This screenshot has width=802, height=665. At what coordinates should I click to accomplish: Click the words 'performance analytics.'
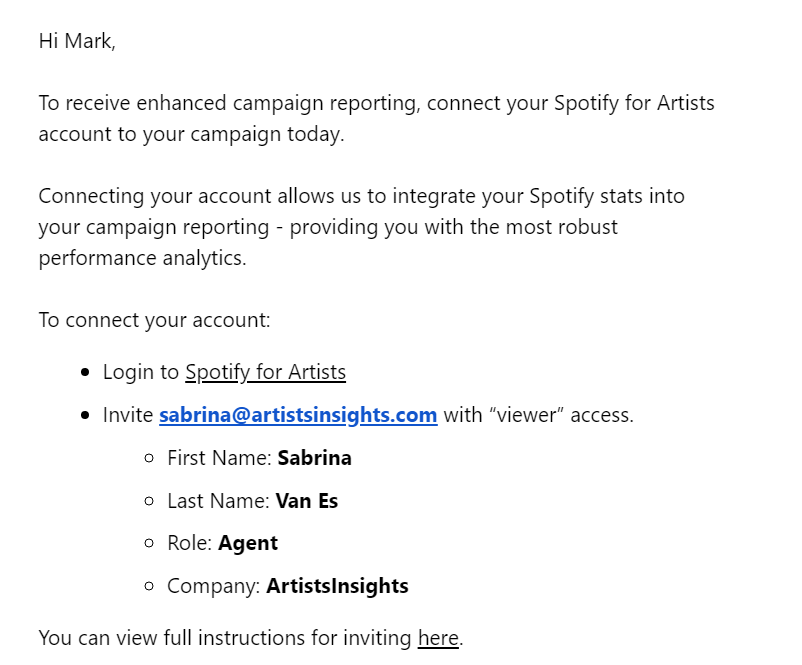(x=143, y=258)
